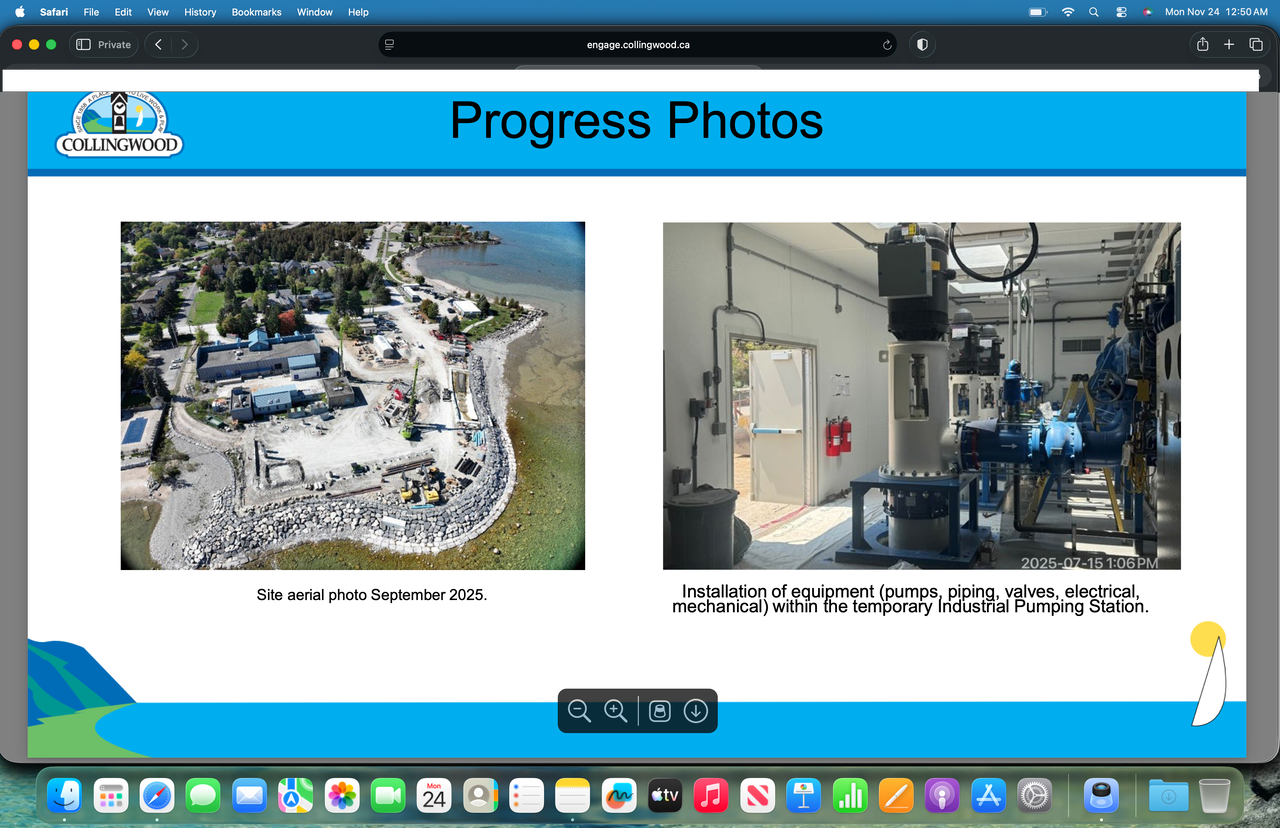Reload the page in the address bar
Viewport: 1280px width, 828px height.
(x=887, y=45)
